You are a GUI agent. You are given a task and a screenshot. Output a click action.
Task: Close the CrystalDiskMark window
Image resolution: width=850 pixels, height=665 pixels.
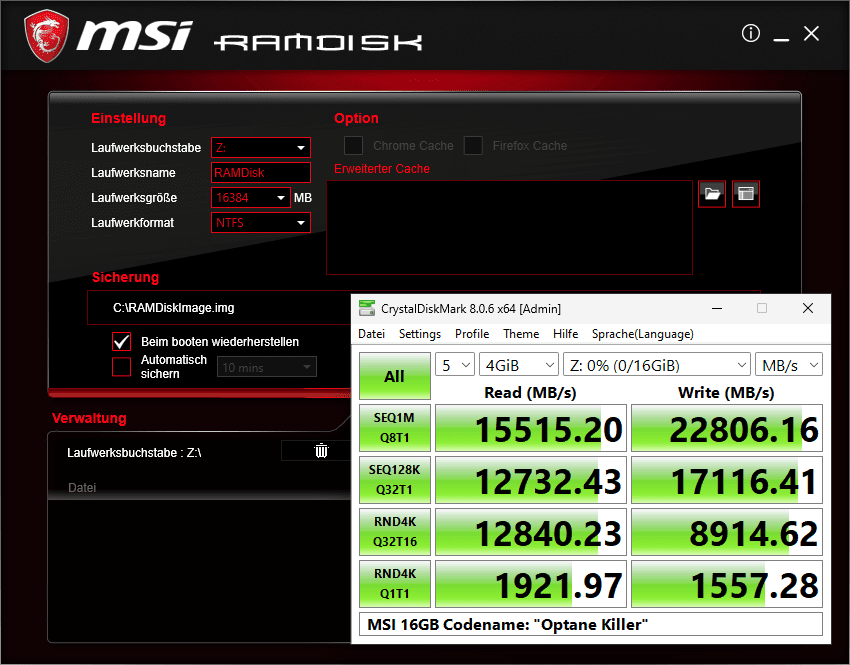coord(808,308)
